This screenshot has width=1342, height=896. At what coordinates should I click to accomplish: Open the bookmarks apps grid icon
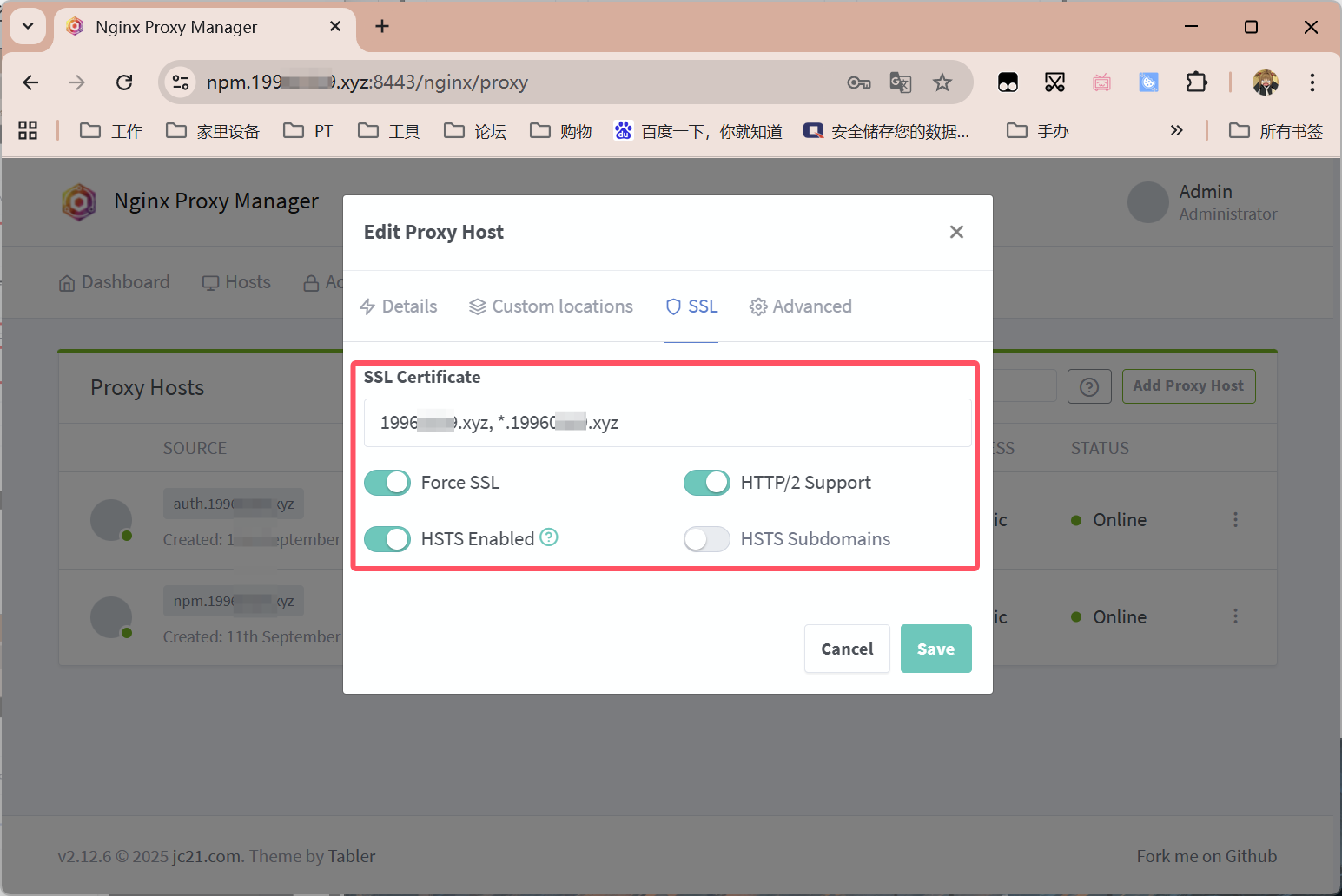pos(28,131)
